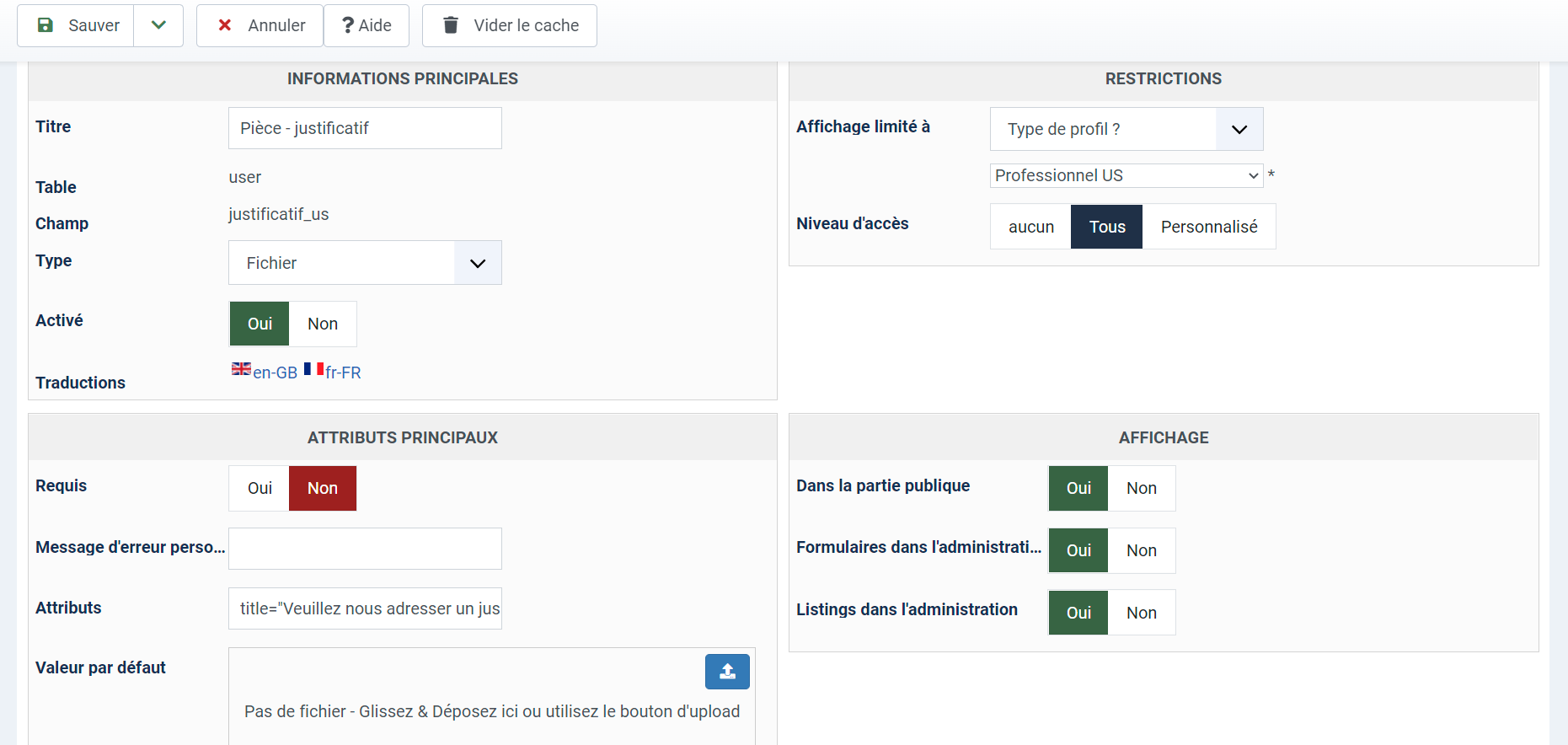Click the red Annuler cancel button
The image size is (1568, 745).
coord(260,25)
